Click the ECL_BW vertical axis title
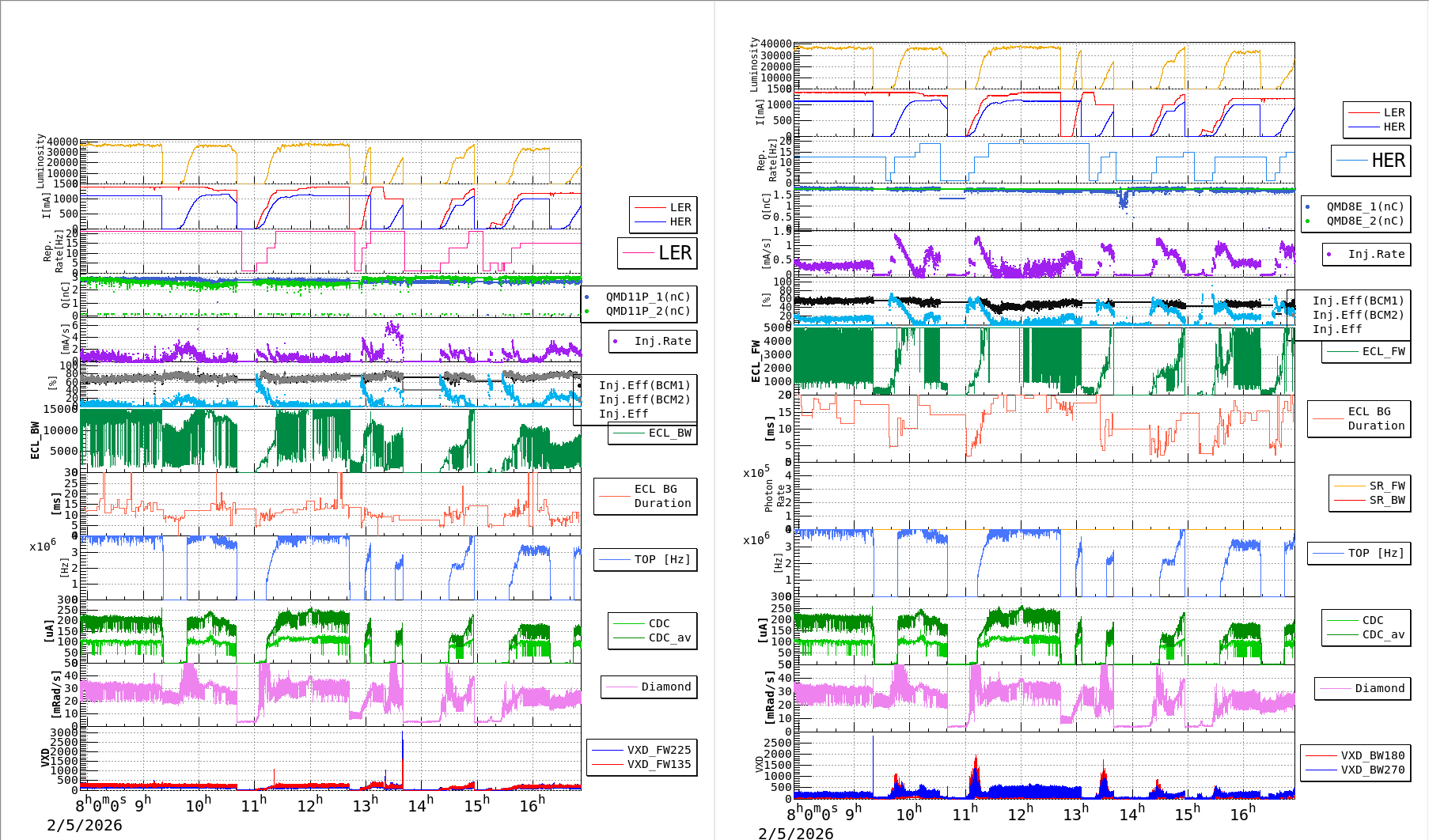The height and width of the screenshot is (840, 1429). pos(35,440)
